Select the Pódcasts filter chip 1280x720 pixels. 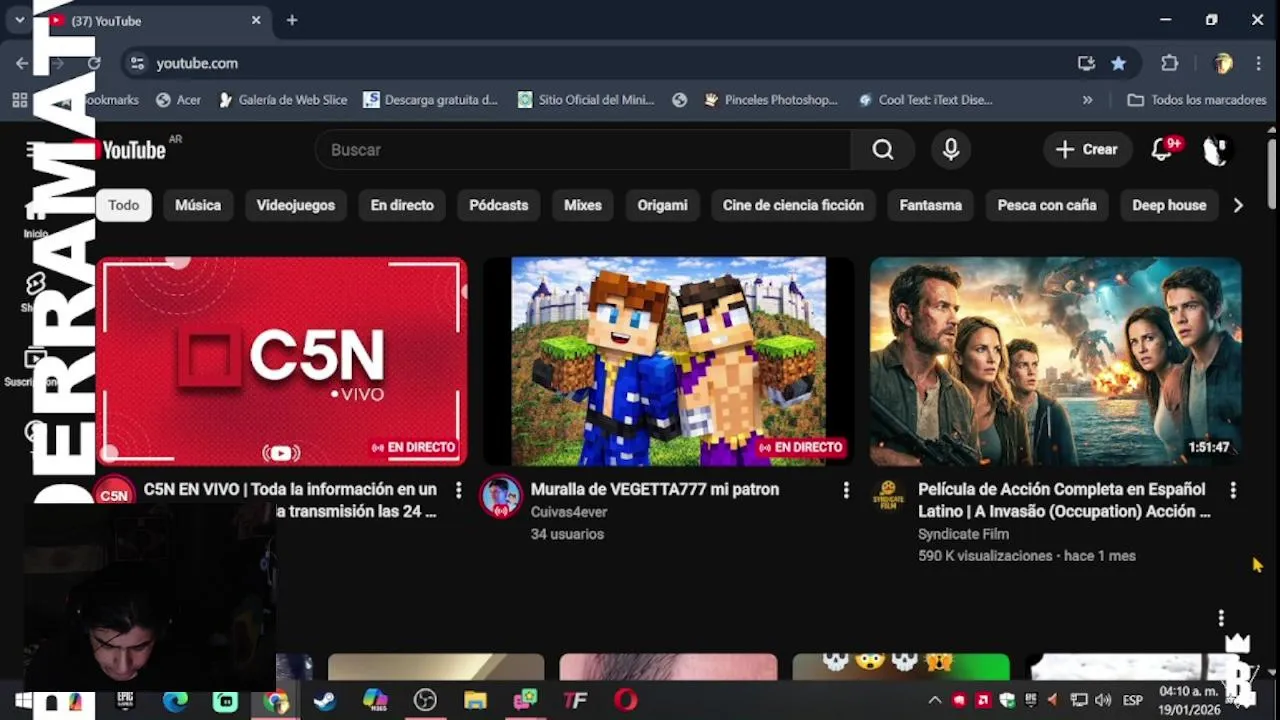click(498, 205)
